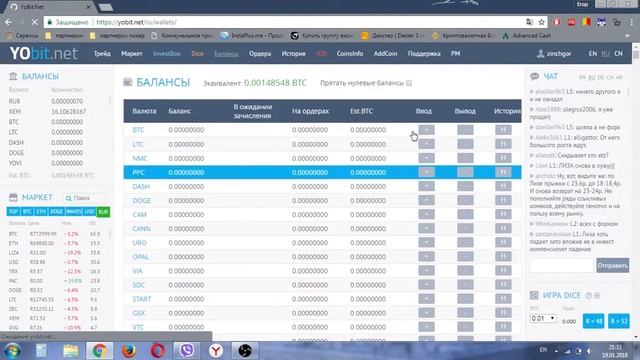Switch site language to CN
The width and height of the screenshot is (640, 360).
618,53
